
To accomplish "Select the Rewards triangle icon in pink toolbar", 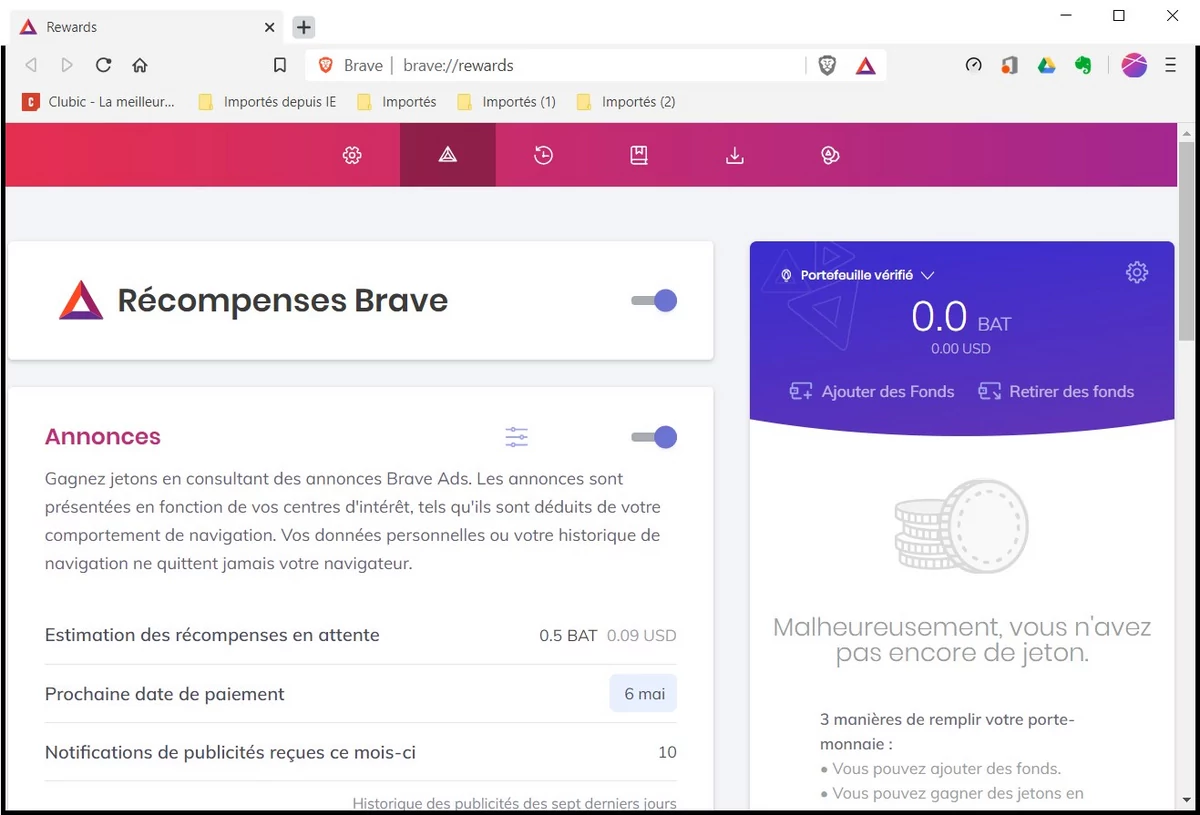I will click(448, 155).
